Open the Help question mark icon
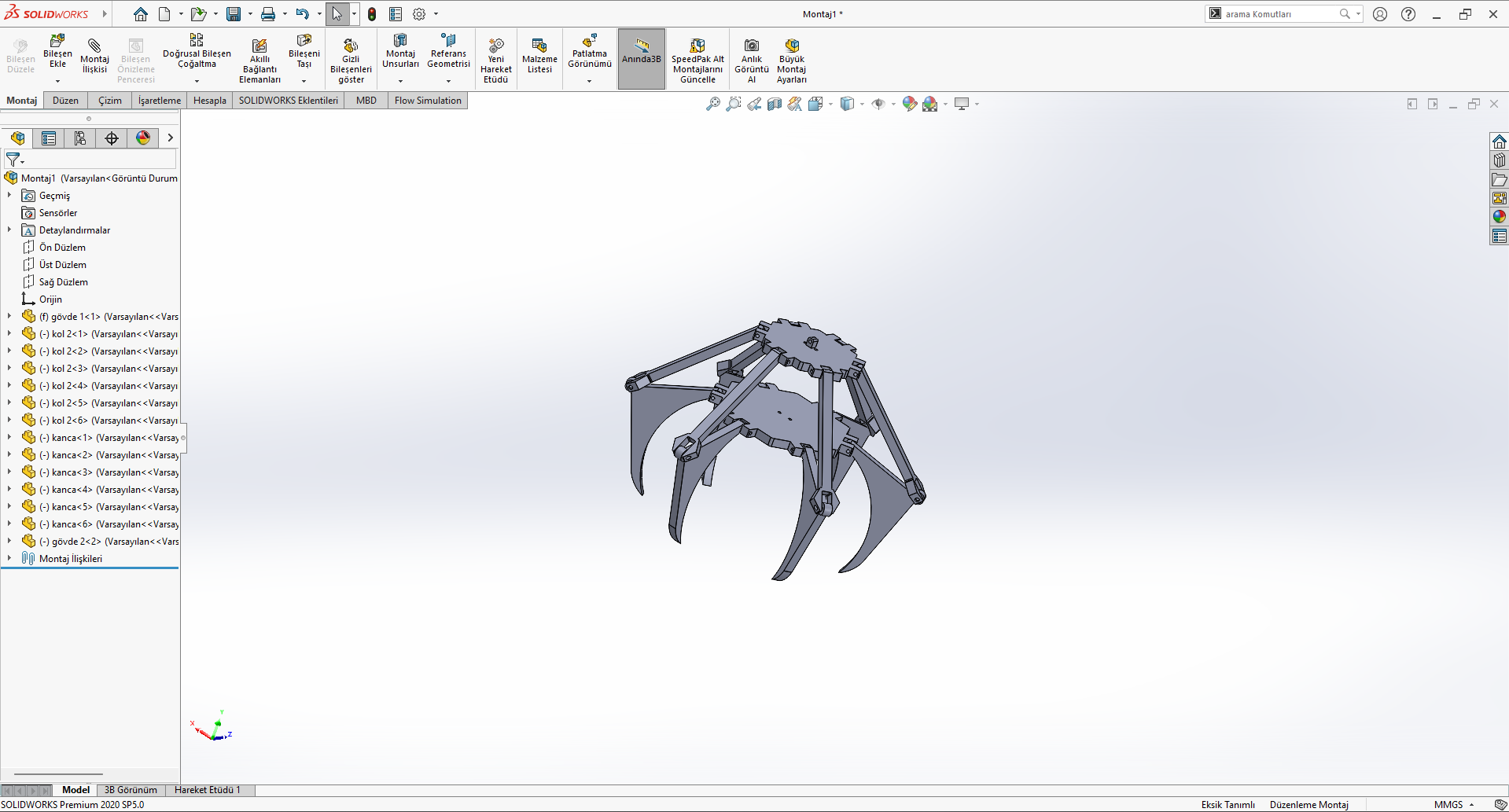The image size is (1509, 812). pyautogui.click(x=1408, y=14)
